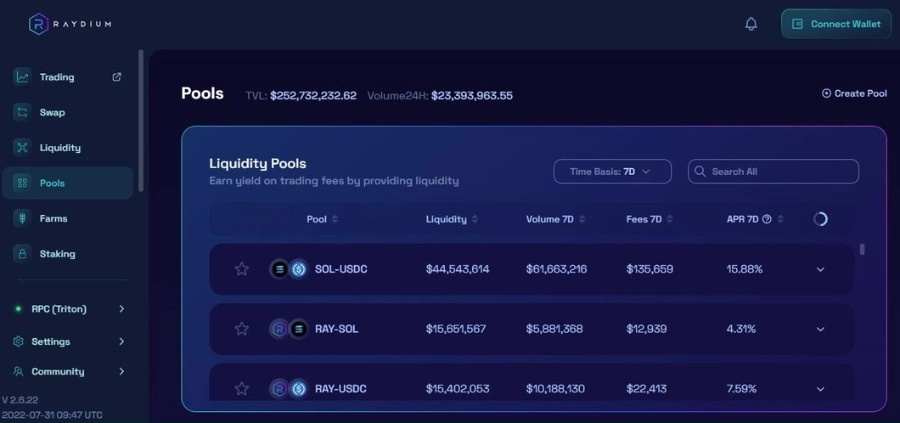Screen dimensions: 900x423
Task: Click the Create Pool link
Action: click(x=854, y=94)
